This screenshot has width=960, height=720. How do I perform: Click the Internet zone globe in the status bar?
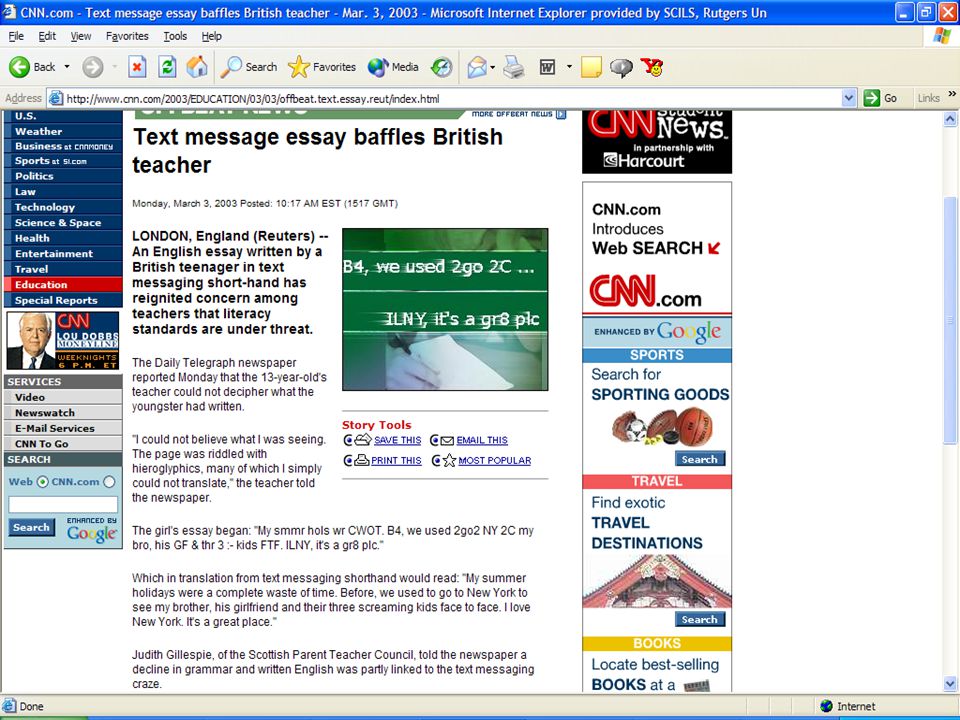[x=827, y=706]
